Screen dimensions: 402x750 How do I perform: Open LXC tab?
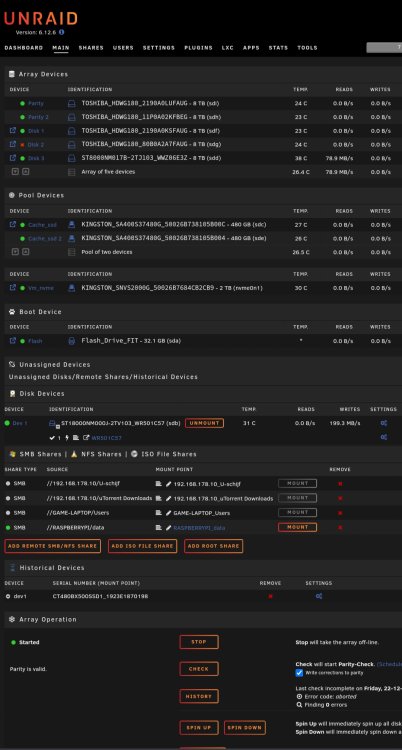tap(227, 48)
